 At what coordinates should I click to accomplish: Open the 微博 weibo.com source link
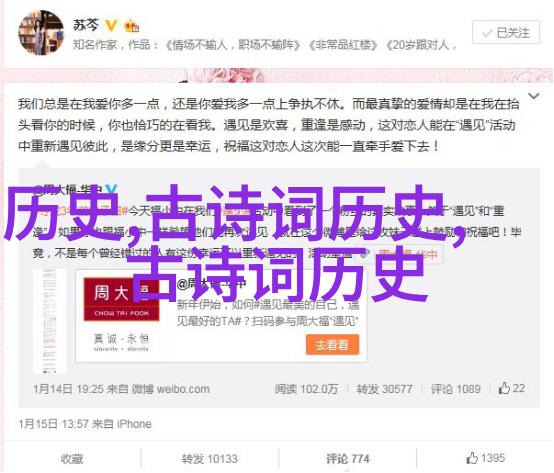coord(171,389)
